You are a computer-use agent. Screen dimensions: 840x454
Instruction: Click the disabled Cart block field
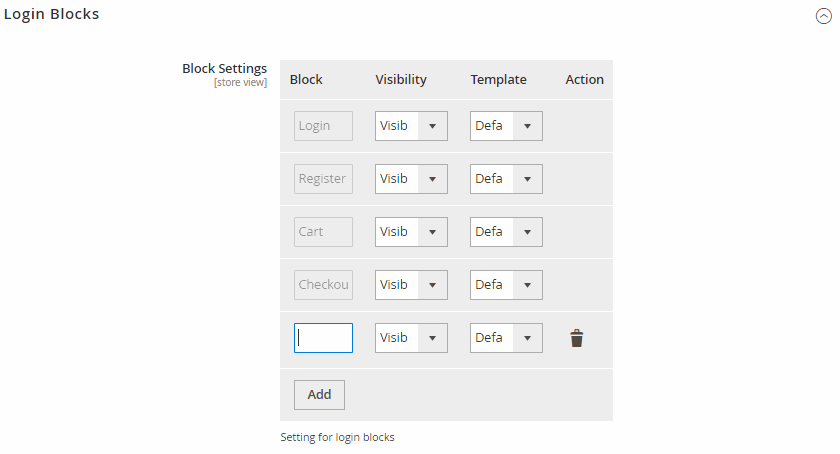point(324,232)
